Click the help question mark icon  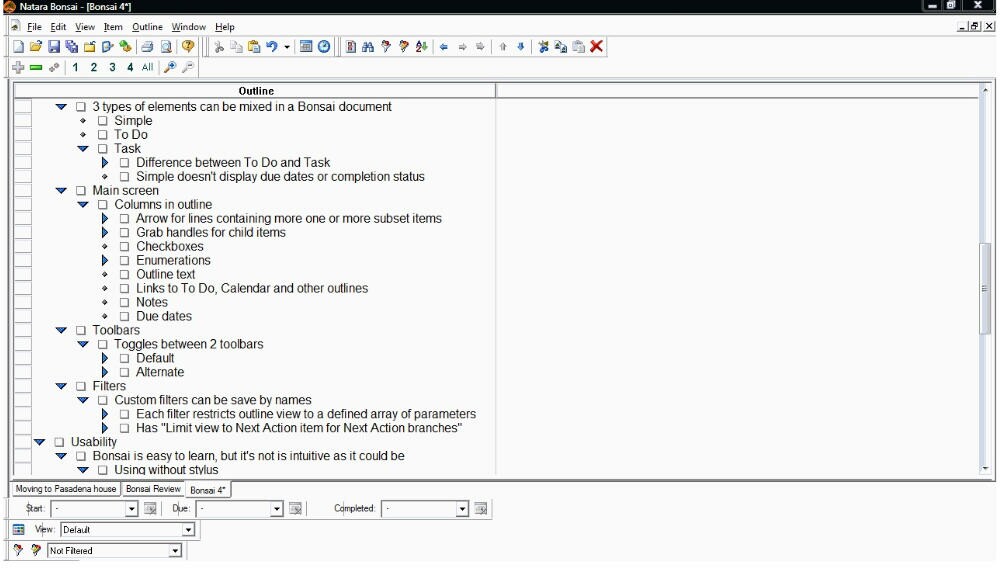(x=188, y=47)
